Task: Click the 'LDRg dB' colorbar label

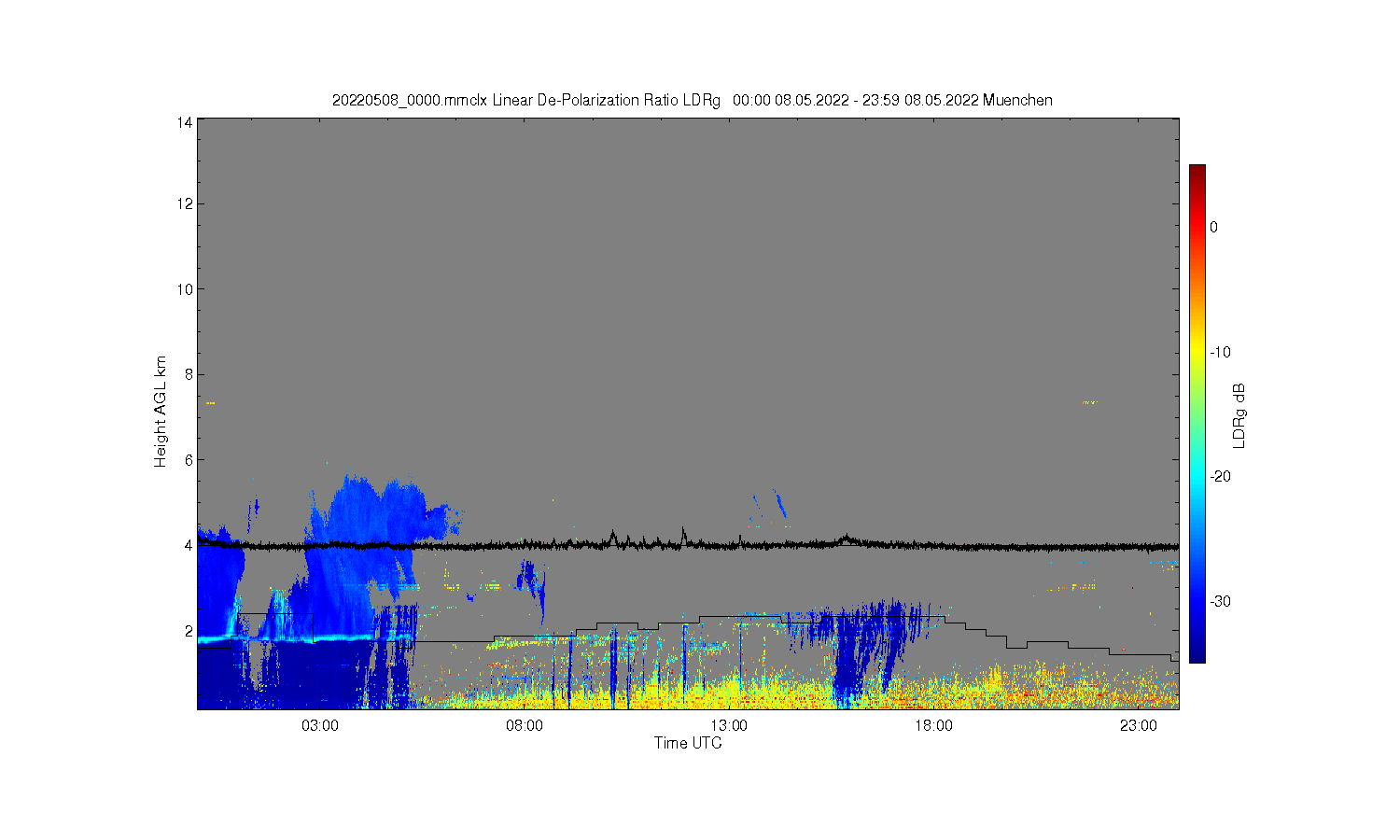Action: tap(1239, 415)
